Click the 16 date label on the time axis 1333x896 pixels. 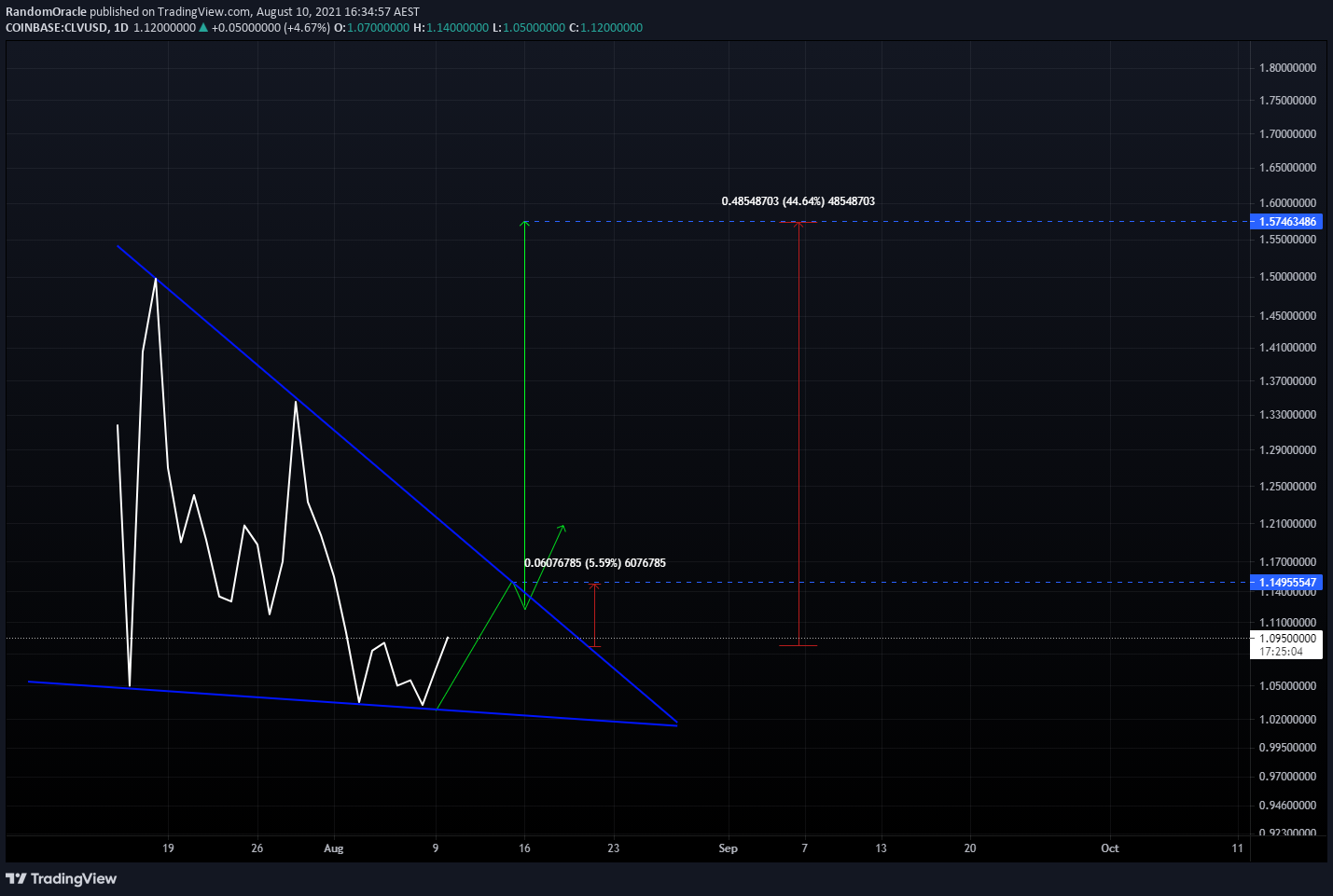click(x=525, y=848)
